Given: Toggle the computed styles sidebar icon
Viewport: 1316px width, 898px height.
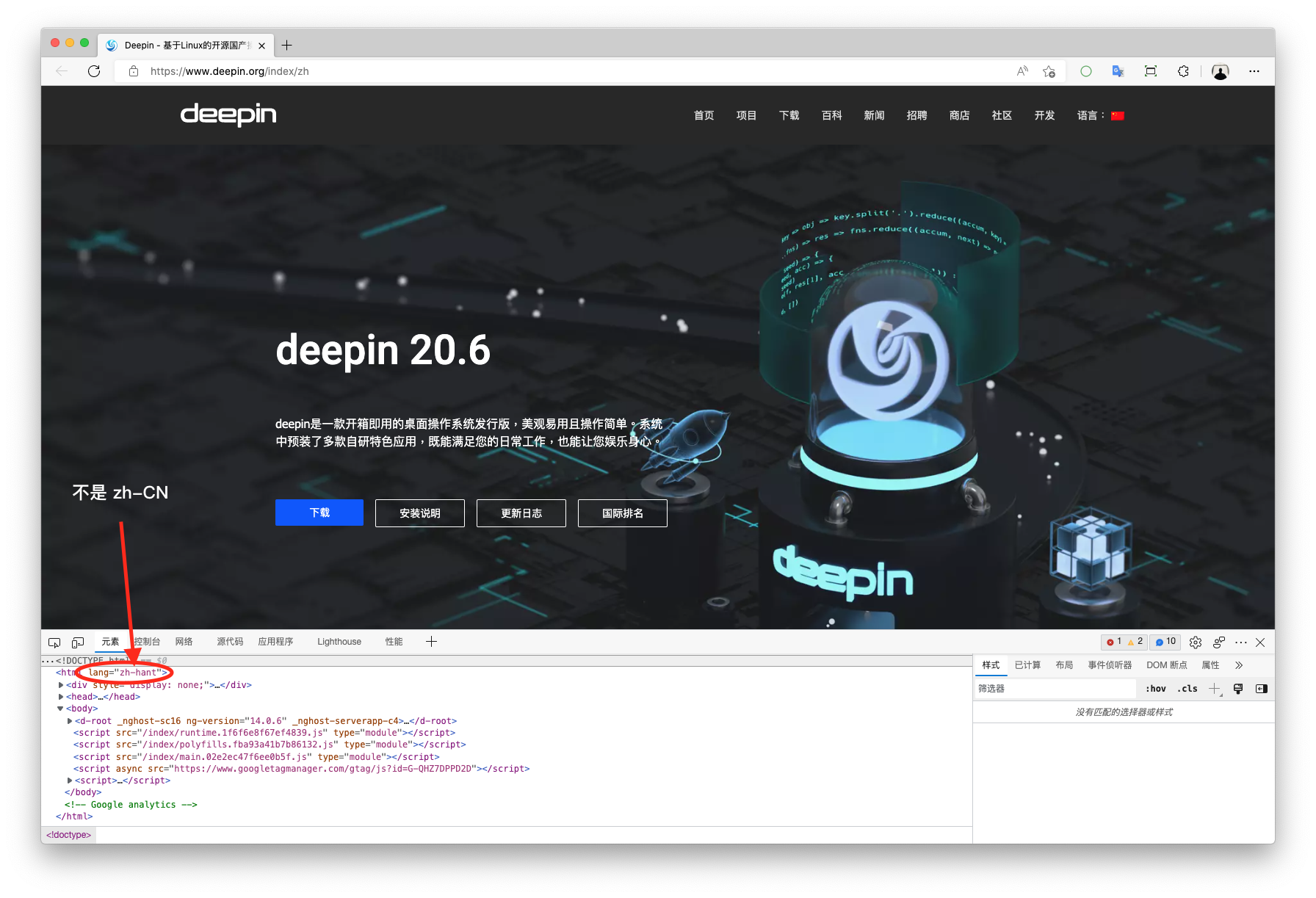Looking at the screenshot, I should [1262, 689].
